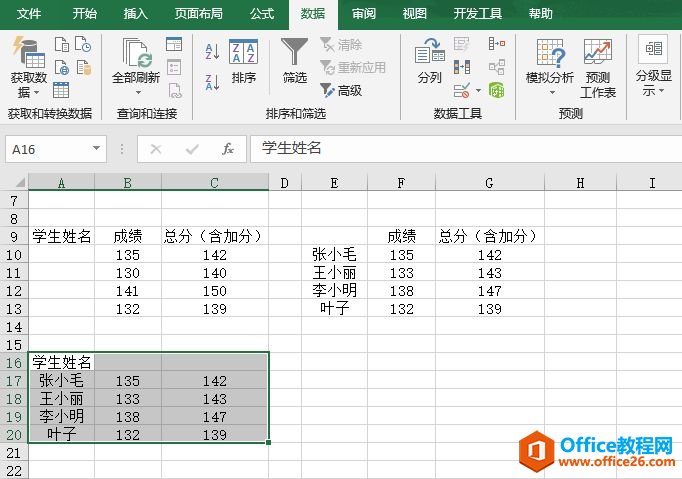Open the Name Box dropdown arrow
Screen dimensions: 682x479
click(x=97, y=149)
